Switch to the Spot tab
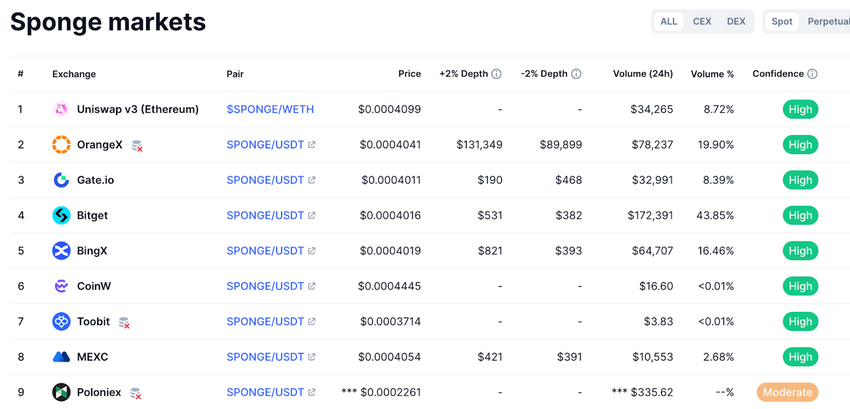The image size is (850, 409). (x=782, y=21)
